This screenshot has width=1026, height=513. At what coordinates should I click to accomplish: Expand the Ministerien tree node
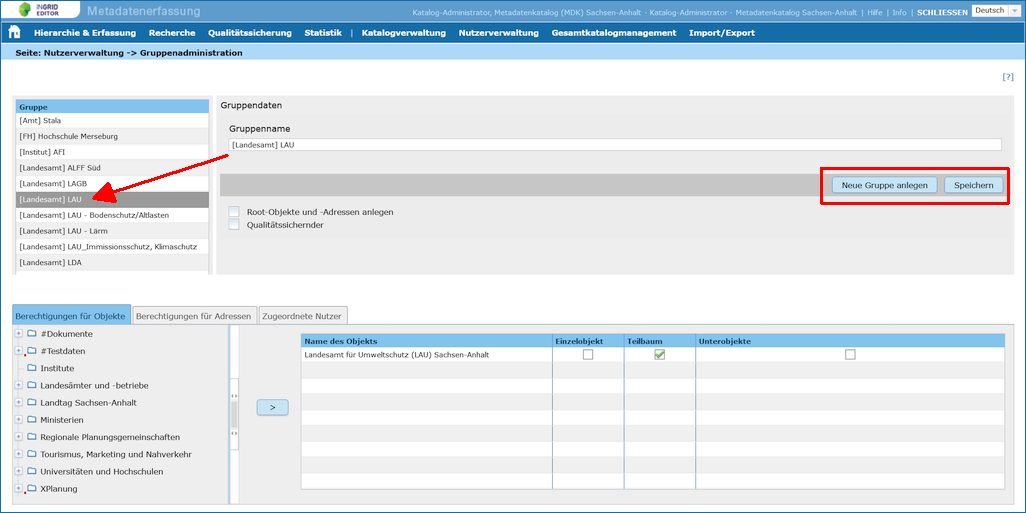19,419
